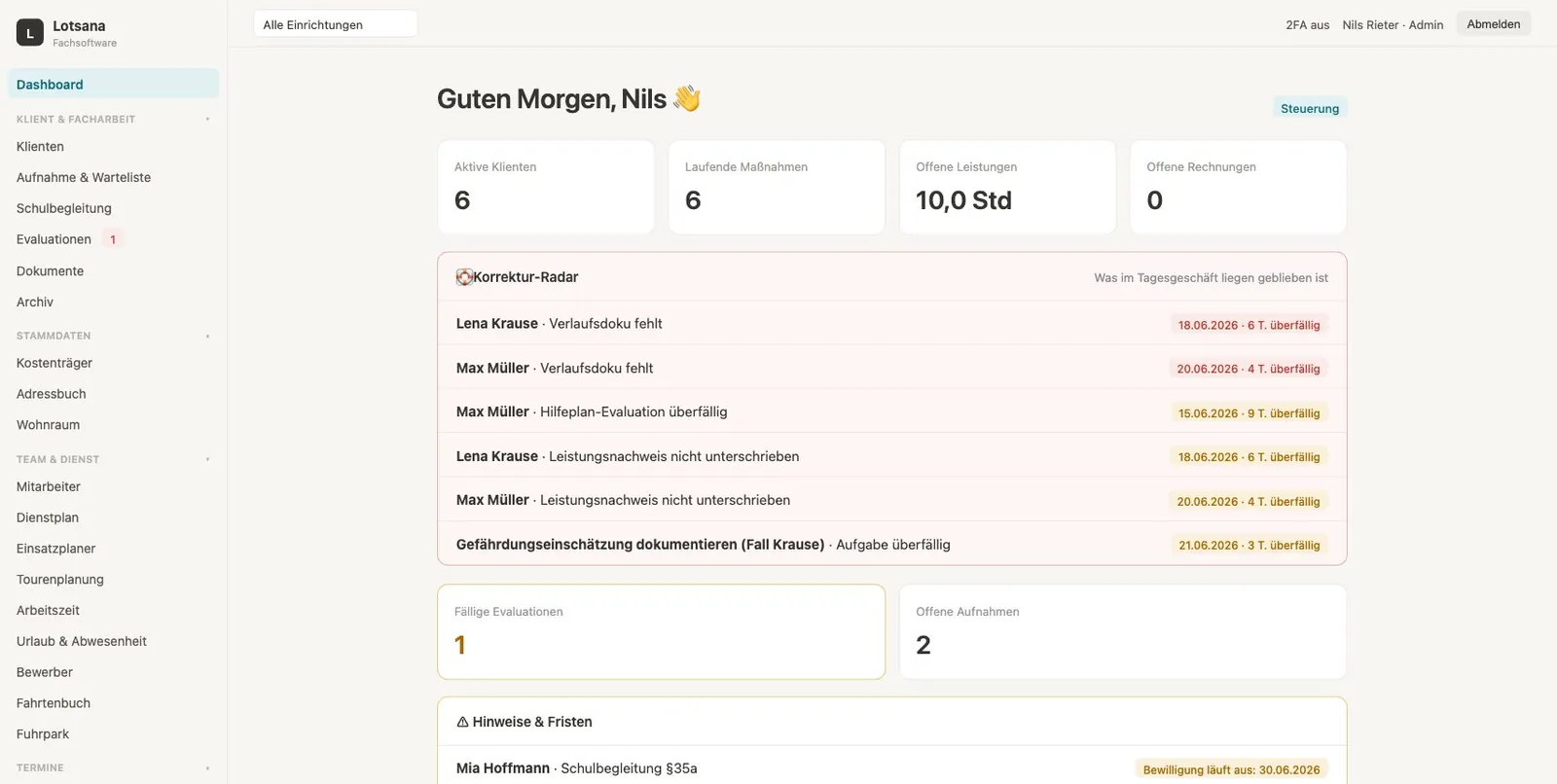The width and height of the screenshot is (1557, 784).
Task: Go to Einsatzplaner
Action: point(114,549)
